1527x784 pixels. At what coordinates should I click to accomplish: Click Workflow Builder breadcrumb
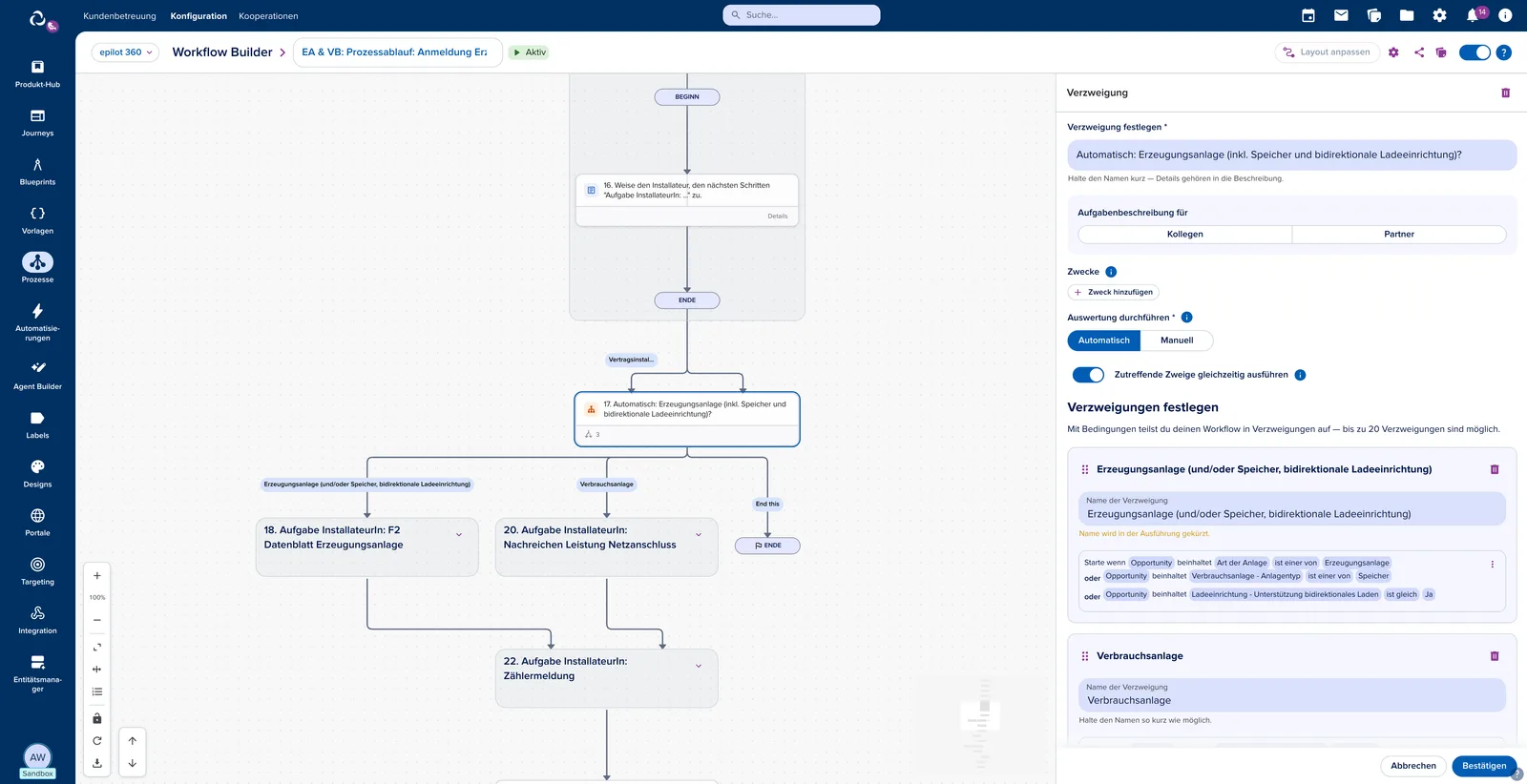point(222,52)
